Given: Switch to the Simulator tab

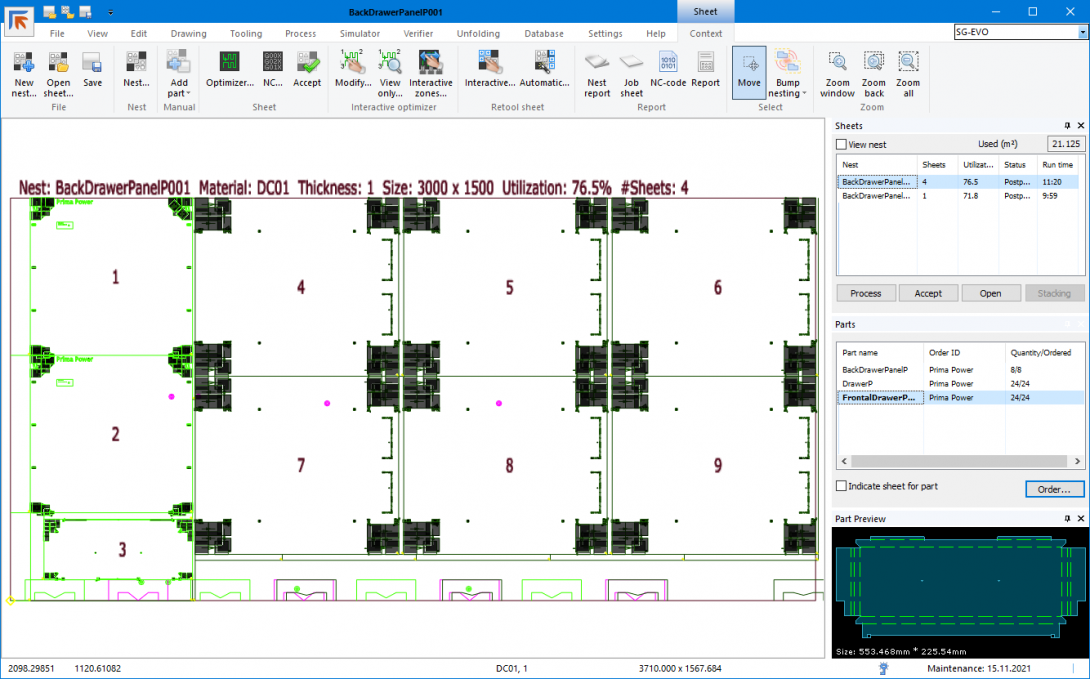Looking at the screenshot, I should (359, 33).
